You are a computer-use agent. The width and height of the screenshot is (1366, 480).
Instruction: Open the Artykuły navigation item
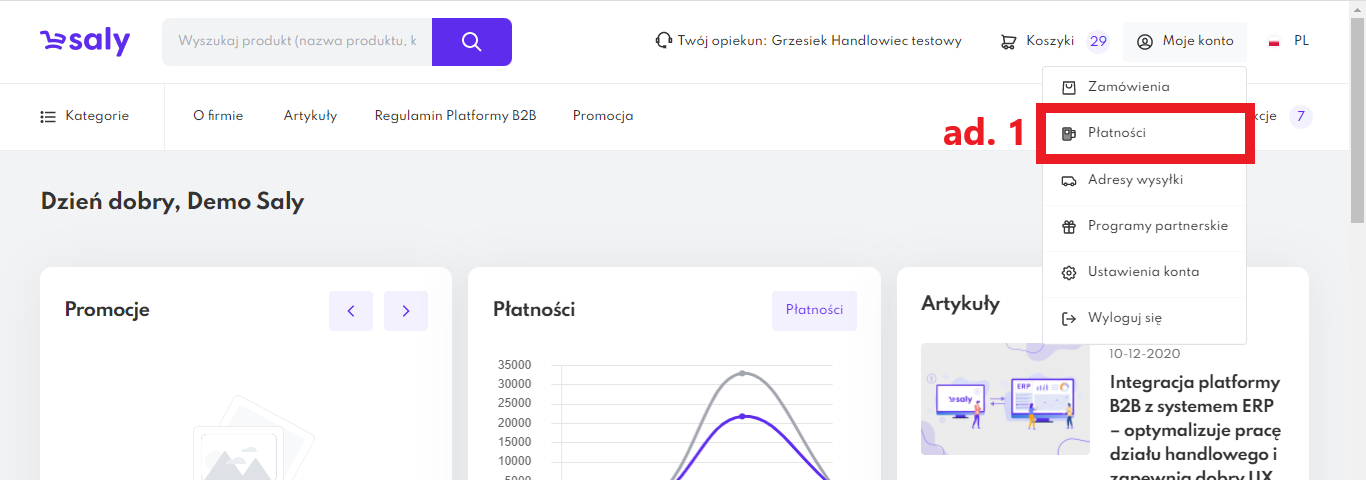pyautogui.click(x=310, y=116)
